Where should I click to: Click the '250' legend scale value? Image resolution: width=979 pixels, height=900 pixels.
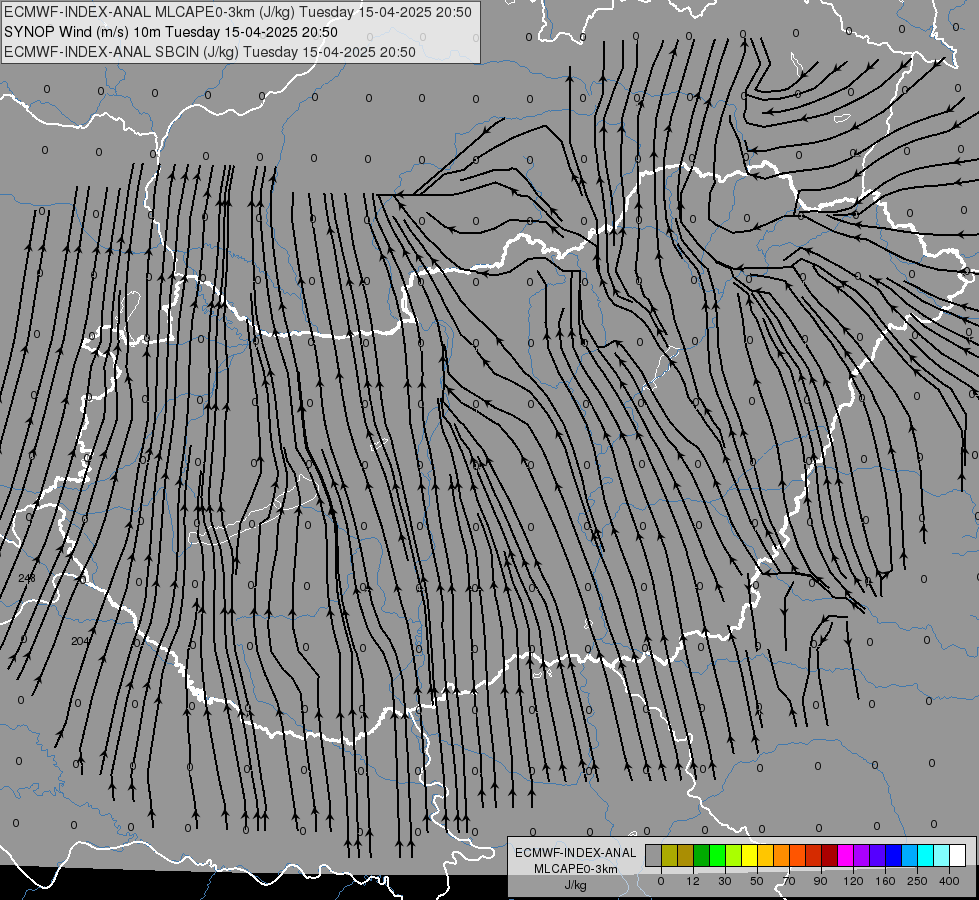click(917, 881)
